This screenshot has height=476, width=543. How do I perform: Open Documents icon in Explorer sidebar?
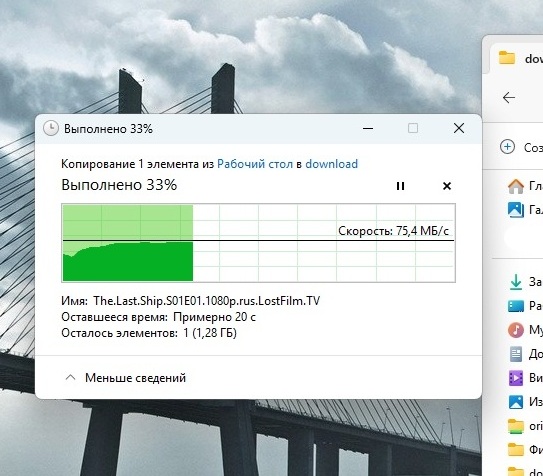(x=516, y=354)
